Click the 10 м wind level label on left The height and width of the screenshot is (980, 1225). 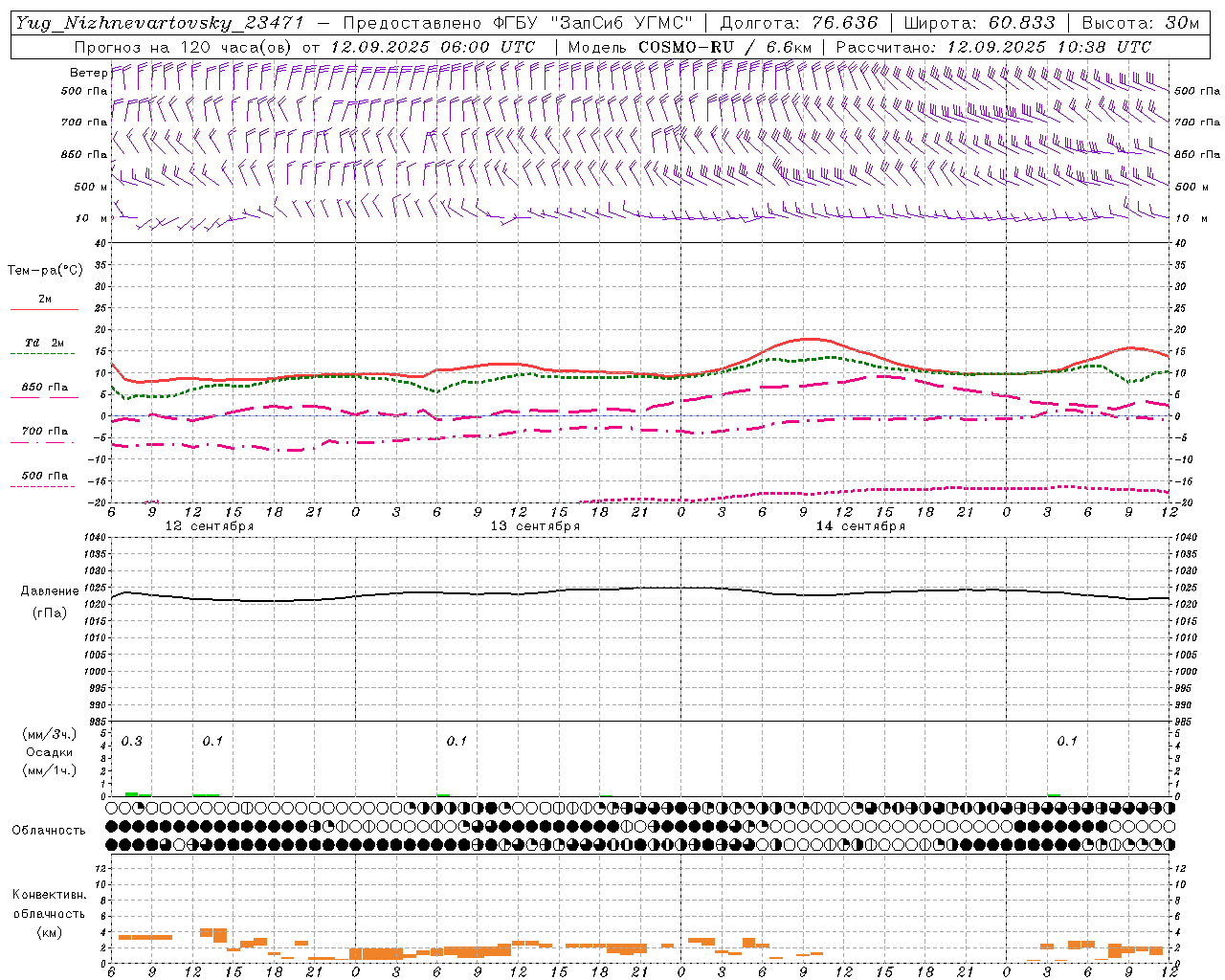[92, 218]
